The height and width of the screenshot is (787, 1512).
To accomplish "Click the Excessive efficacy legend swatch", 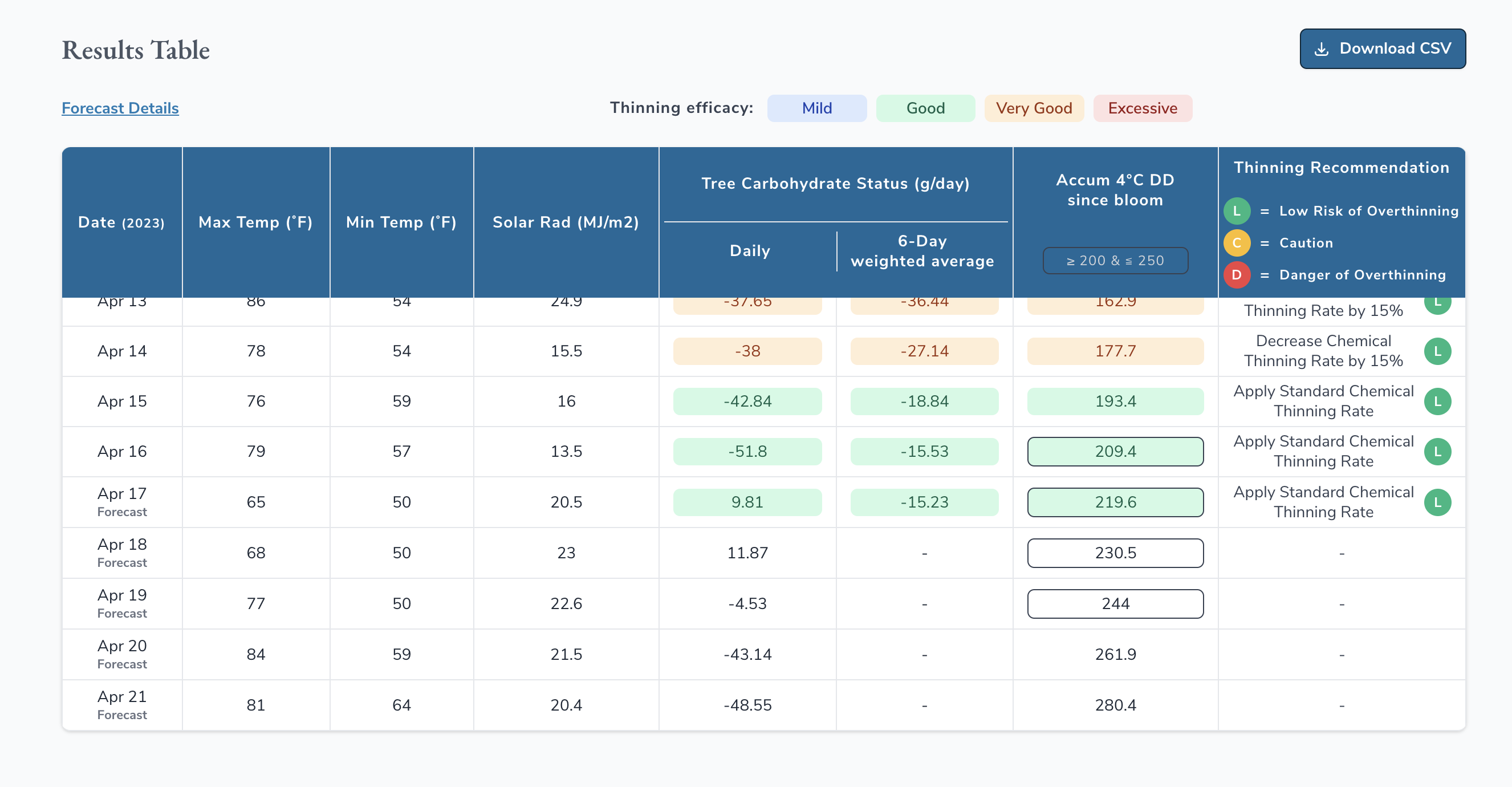I will (1141, 108).
